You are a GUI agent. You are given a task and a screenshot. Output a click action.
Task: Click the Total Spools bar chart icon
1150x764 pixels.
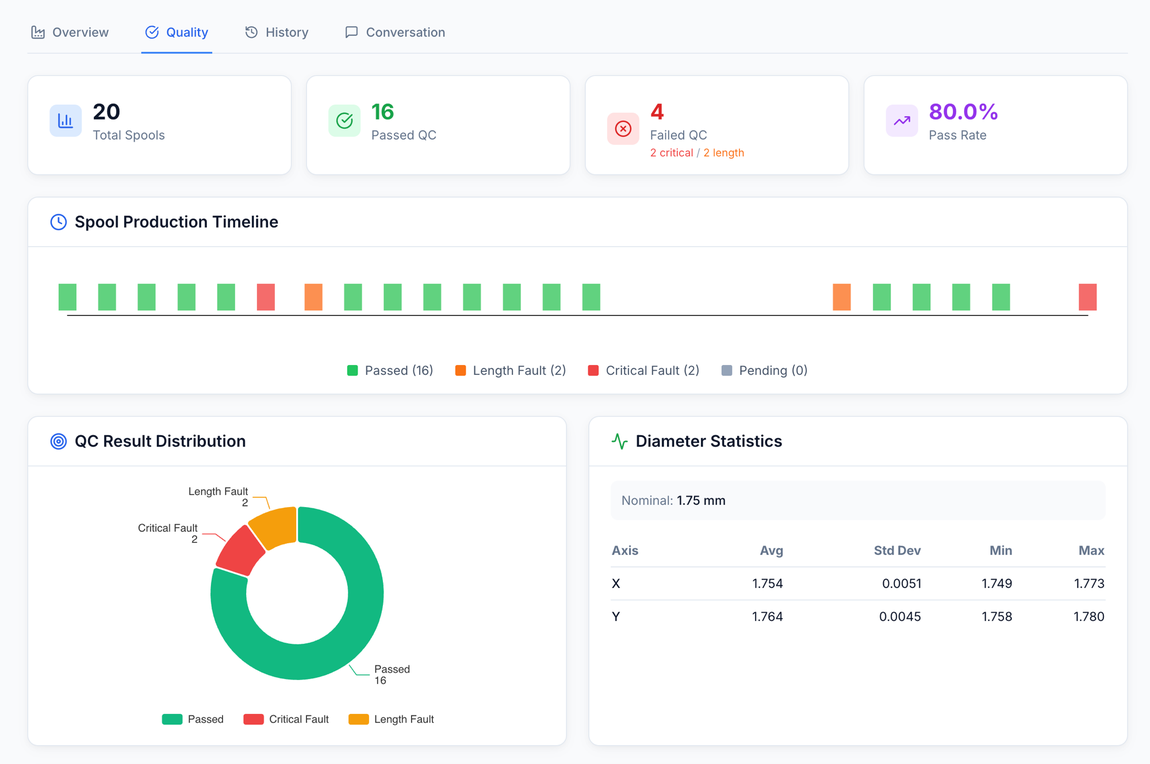(x=65, y=121)
